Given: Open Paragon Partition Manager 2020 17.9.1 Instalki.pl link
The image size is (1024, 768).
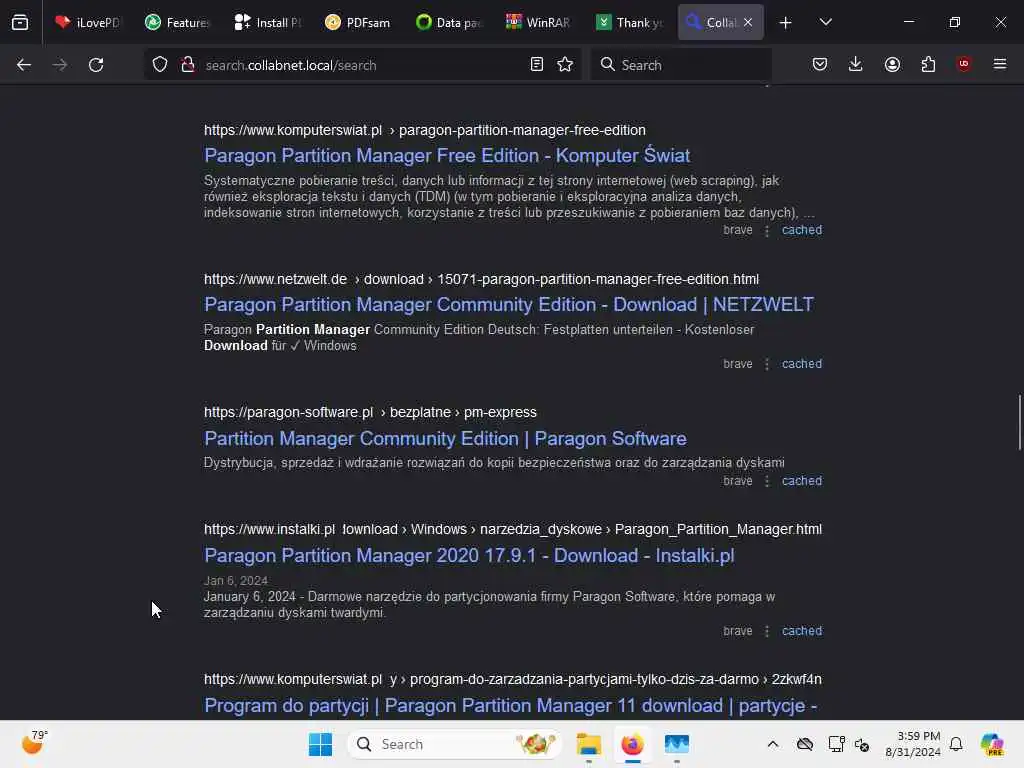Looking at the screenshot, I should click(469, 556).
